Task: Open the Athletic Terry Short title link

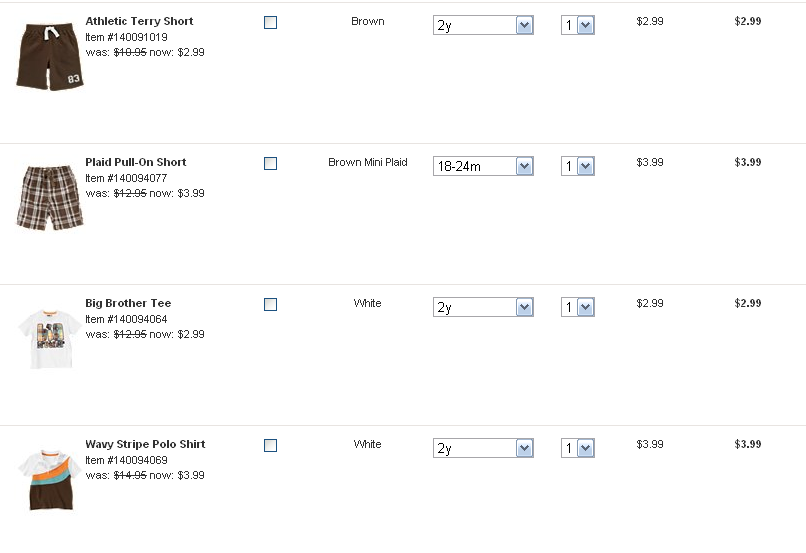Action: 139,21
